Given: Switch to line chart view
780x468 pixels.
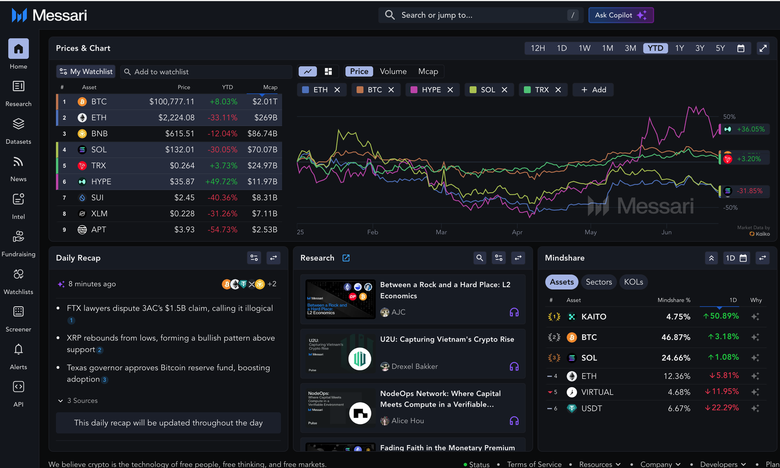Looking at the screenshot, I should (x=308, y=72).
